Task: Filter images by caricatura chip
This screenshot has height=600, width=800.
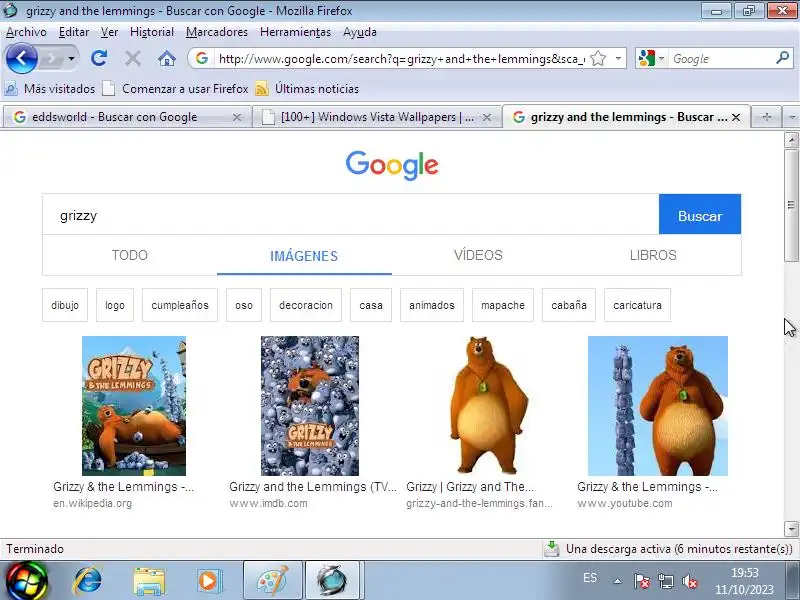Action: coord(637,305)
